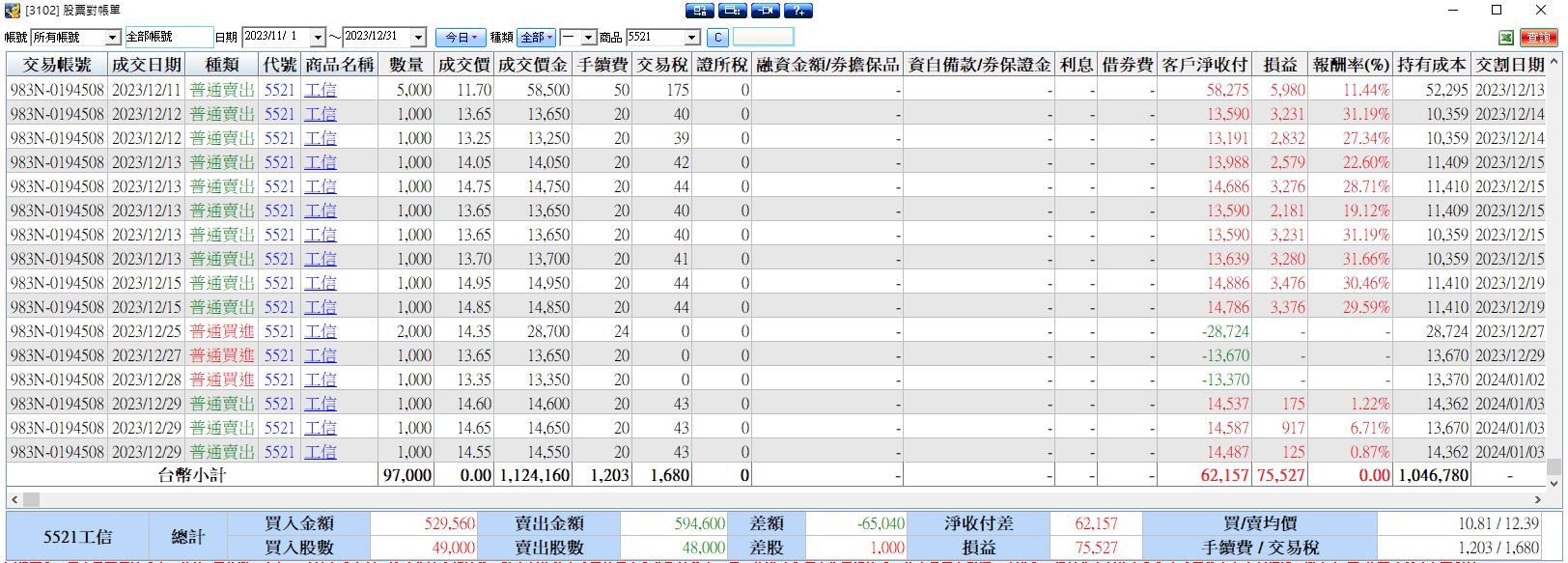Screen dimensions: 1568x563
Task: Click the C clear button beside 商品
Action: (x=716, y=38)
